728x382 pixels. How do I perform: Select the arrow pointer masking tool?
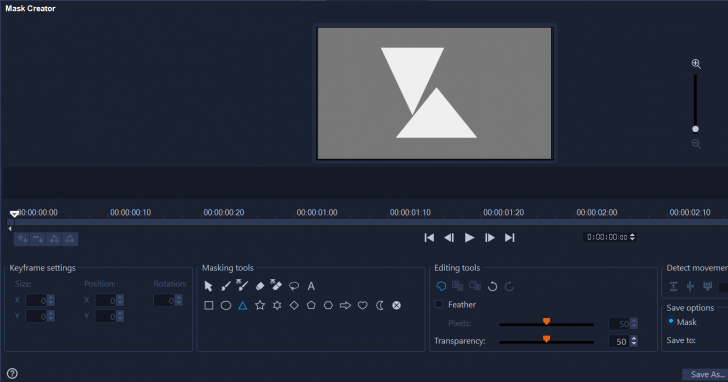tap(208, 286)
